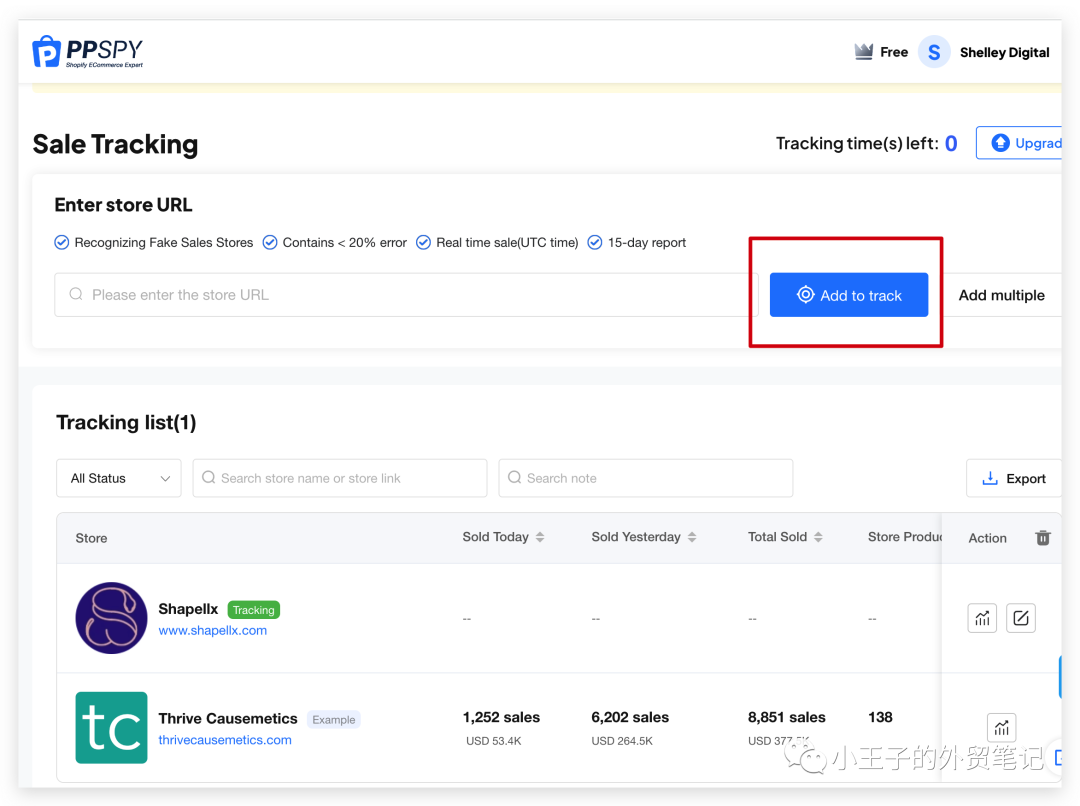
Task: Click '6,202 sales' cell
Action: pos(630,717)
